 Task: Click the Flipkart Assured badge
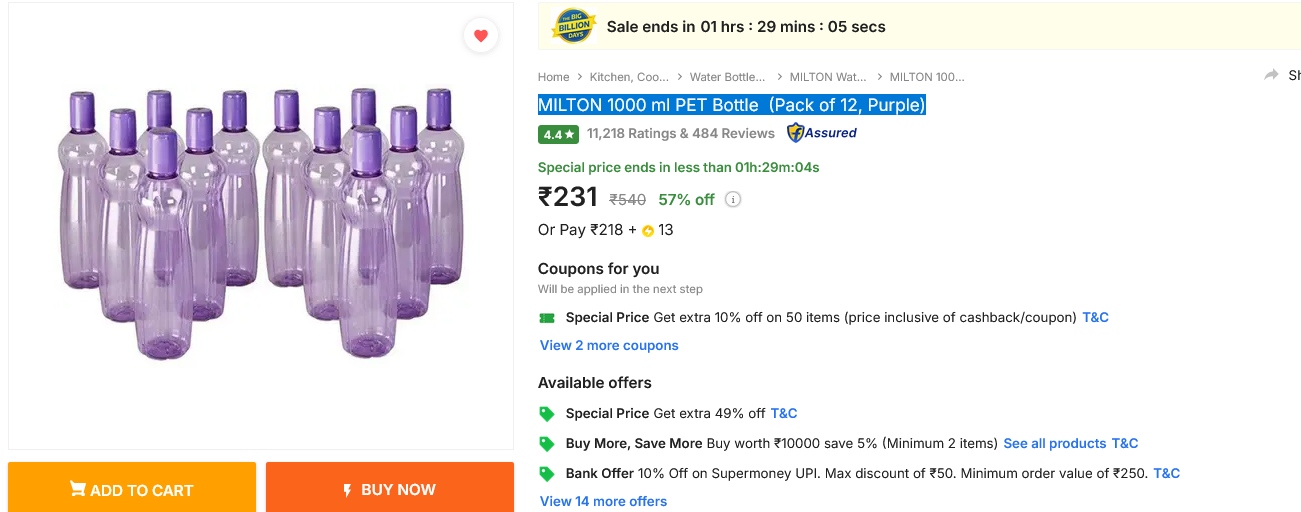click(822, 133)
